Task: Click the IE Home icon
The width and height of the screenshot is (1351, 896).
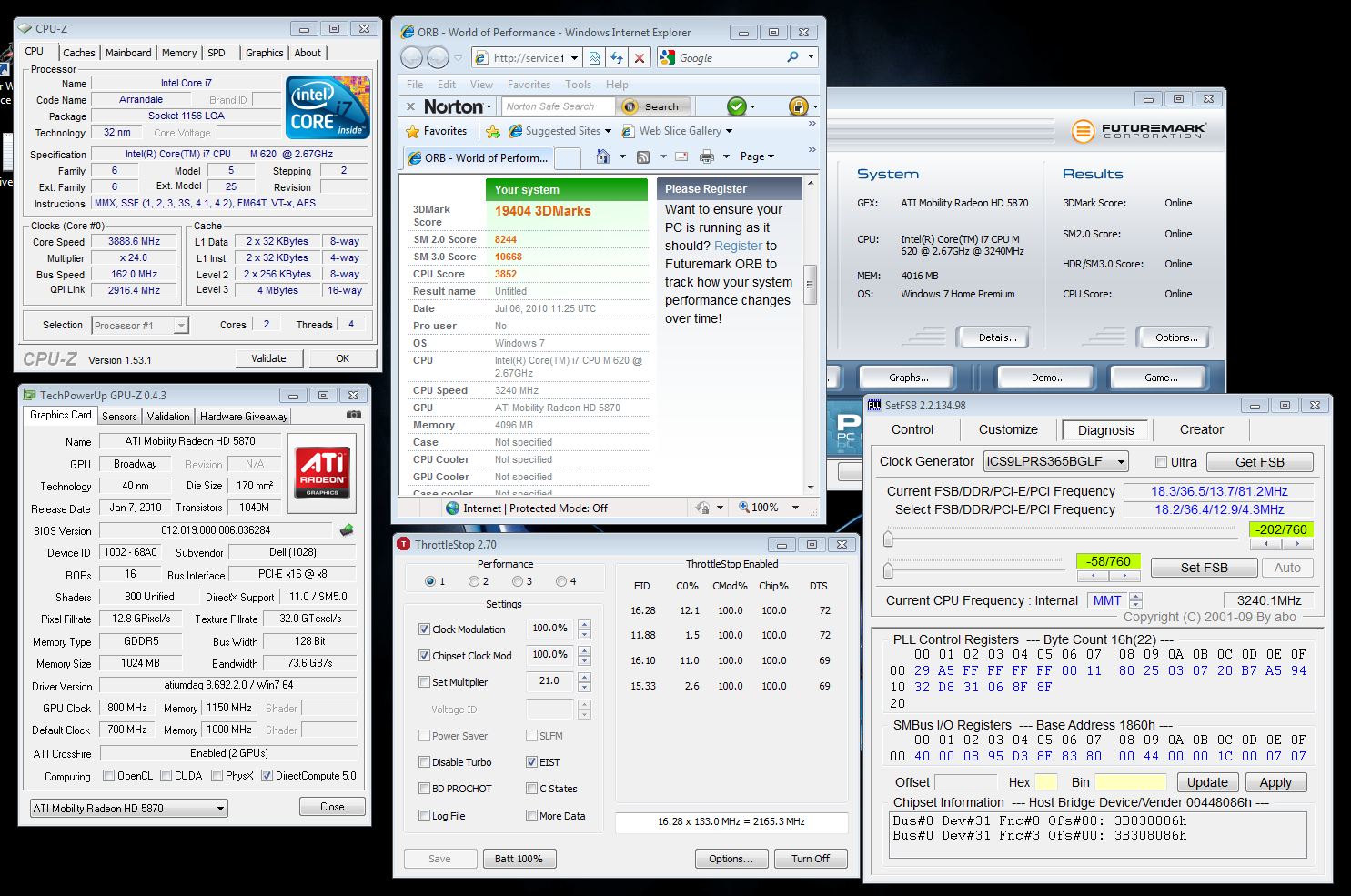Action: point(602,156)
